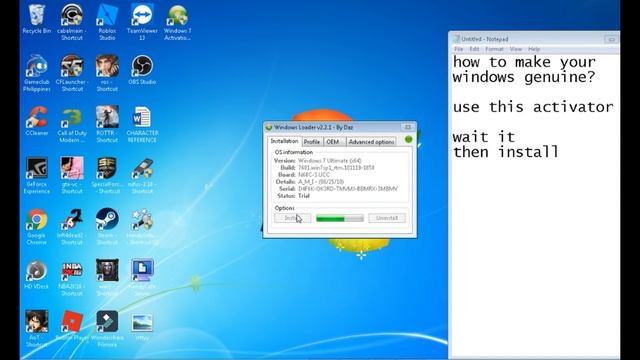The width and height of the screenshot is (640, 360).
Task: Click the Windows Loader title bar icon
Action: click(x=269, y=127)
